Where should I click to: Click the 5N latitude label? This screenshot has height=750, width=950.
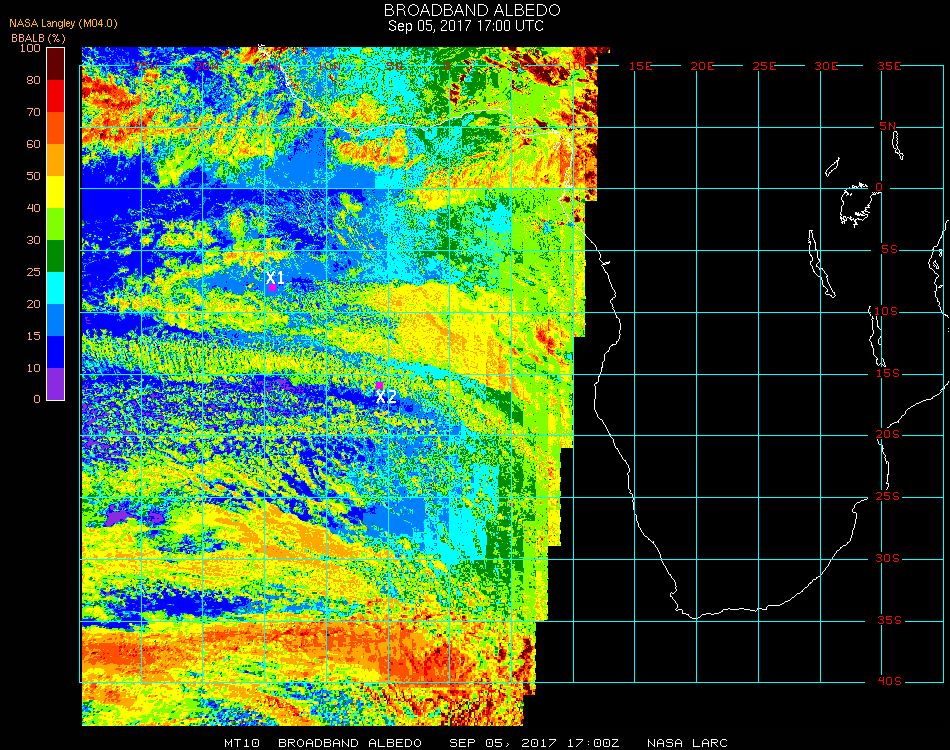point(888,126)
